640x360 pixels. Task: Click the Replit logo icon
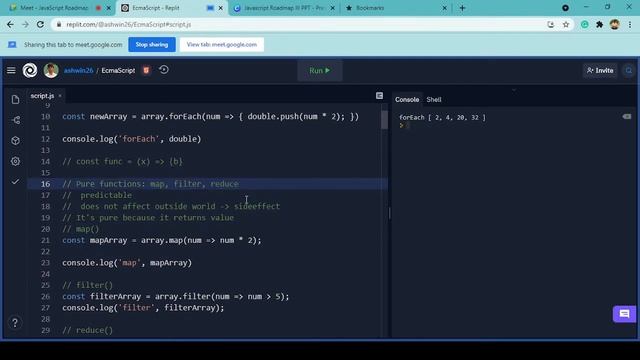coord(30,71)
